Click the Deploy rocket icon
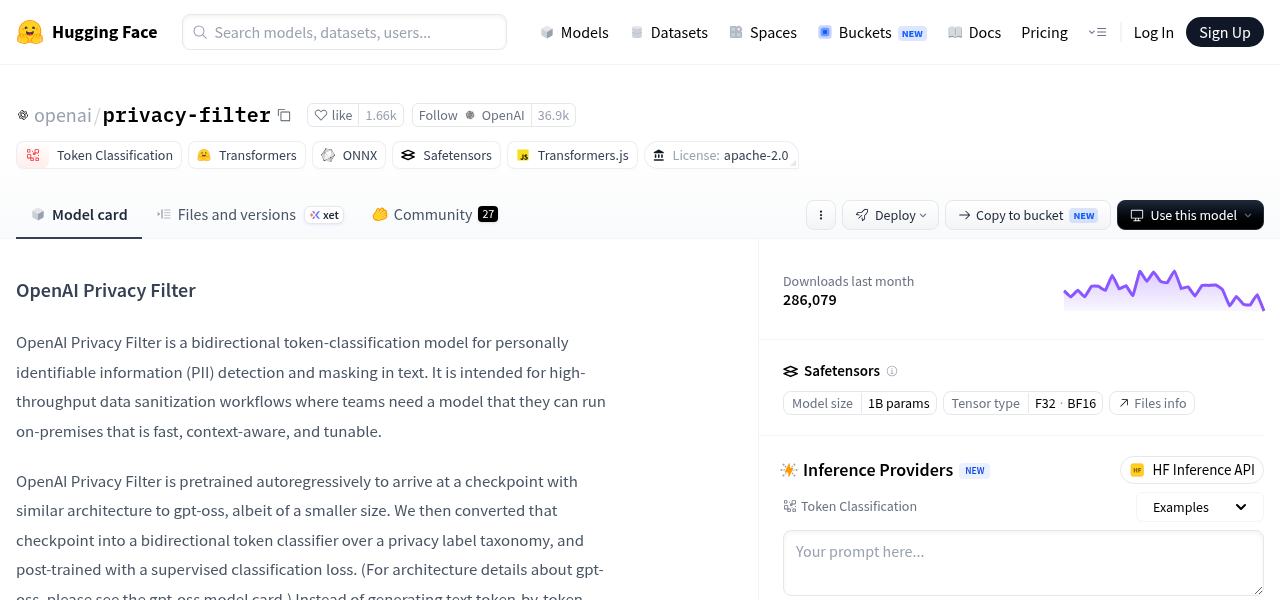Screen dimensions: 1280x600 pos(861,215)
